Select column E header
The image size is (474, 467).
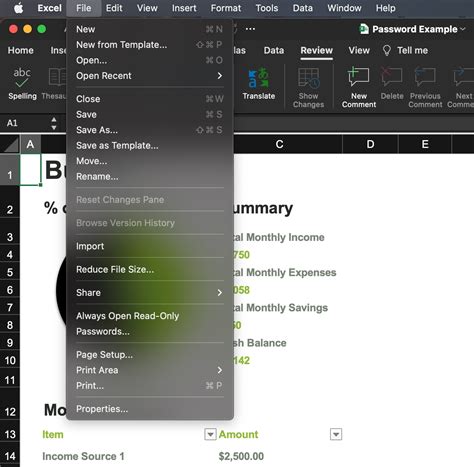(x=425, y=144)
